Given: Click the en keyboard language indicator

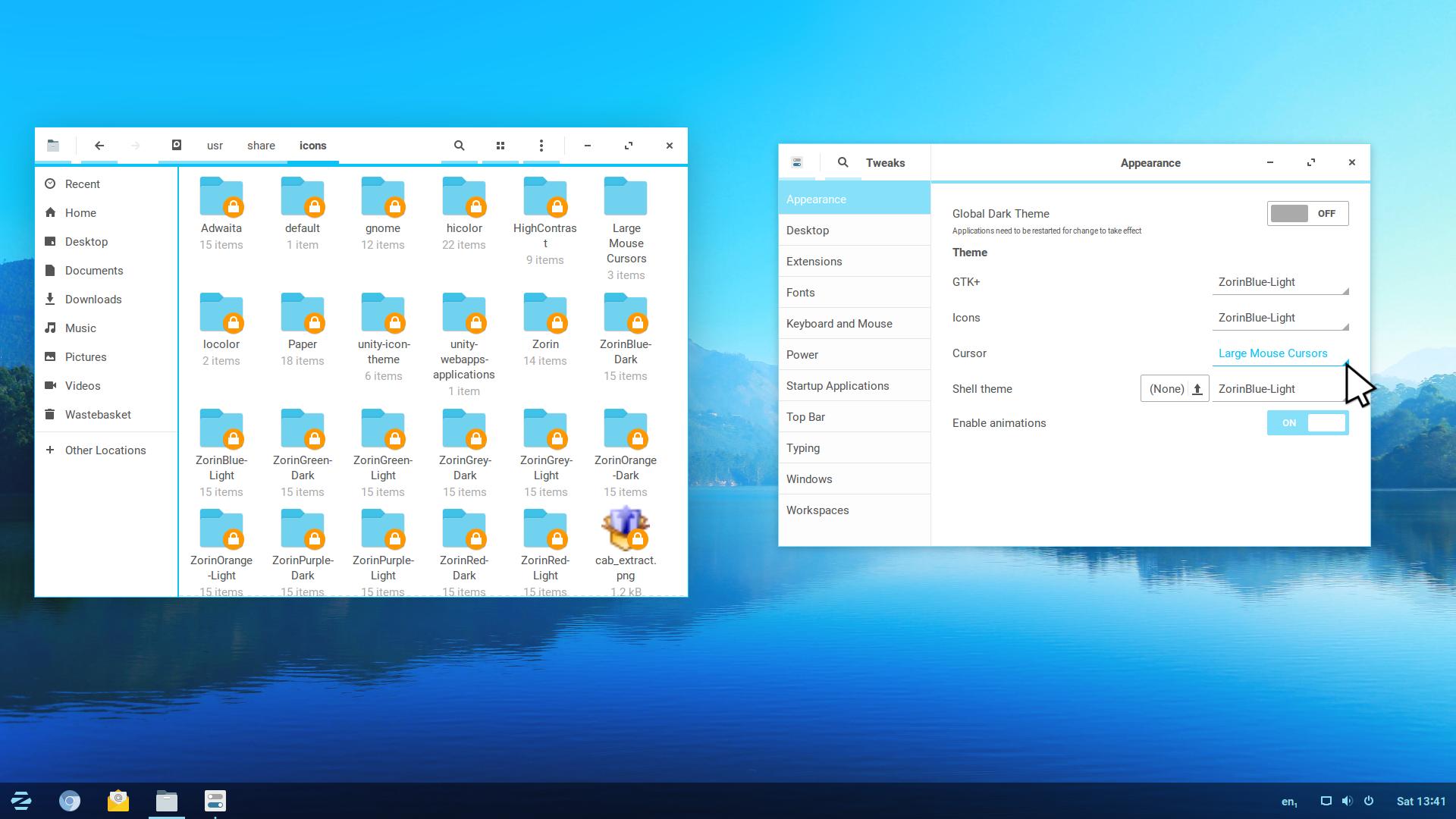Looking at the screenshot, I should tap(1289, 802).
